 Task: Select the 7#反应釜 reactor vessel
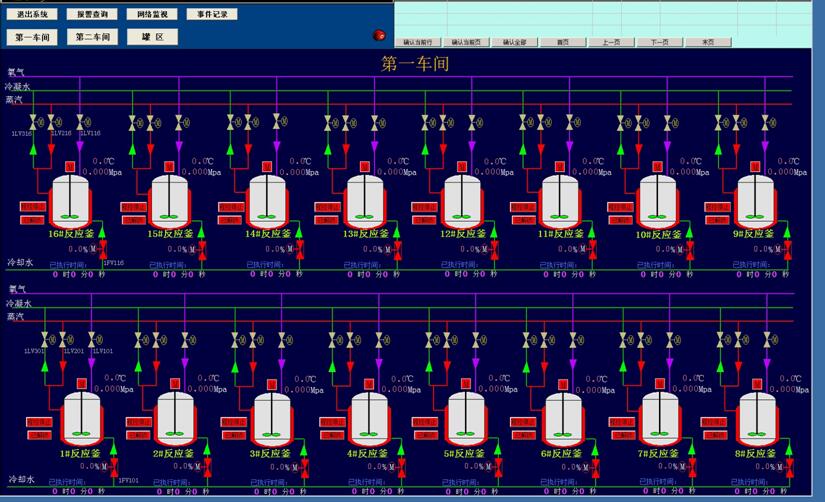tap(660, 419)
